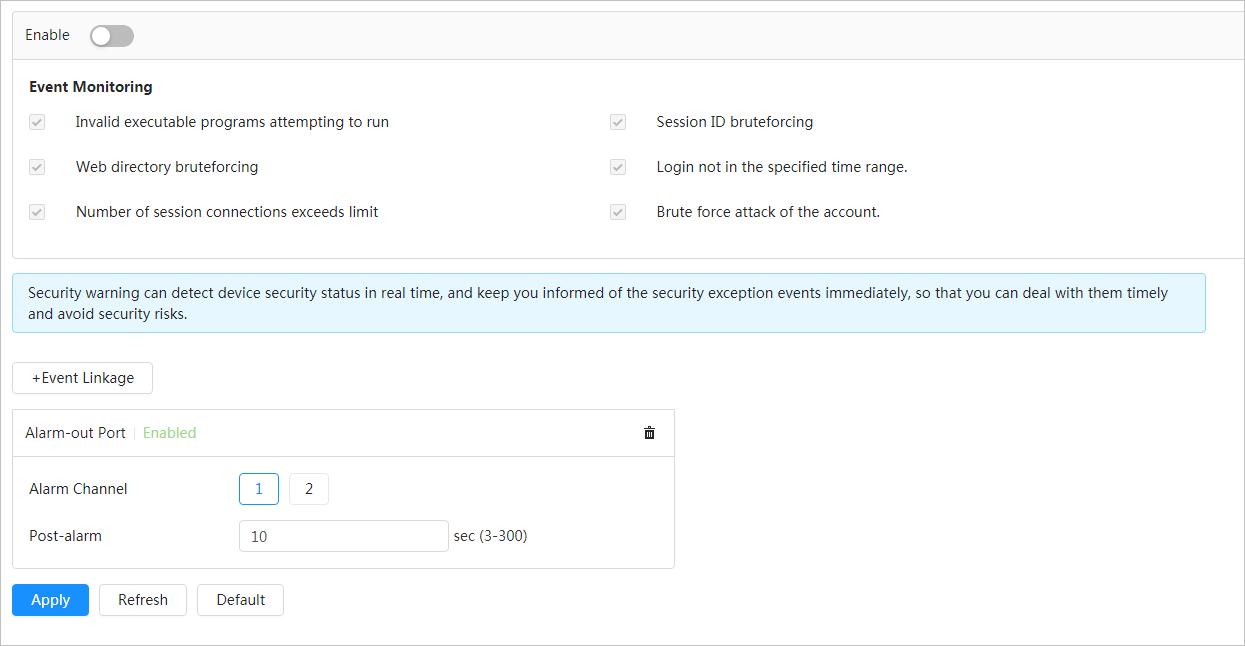
Task: Toggle Brute force attack of account checkbox
Action: pos(618,212)
